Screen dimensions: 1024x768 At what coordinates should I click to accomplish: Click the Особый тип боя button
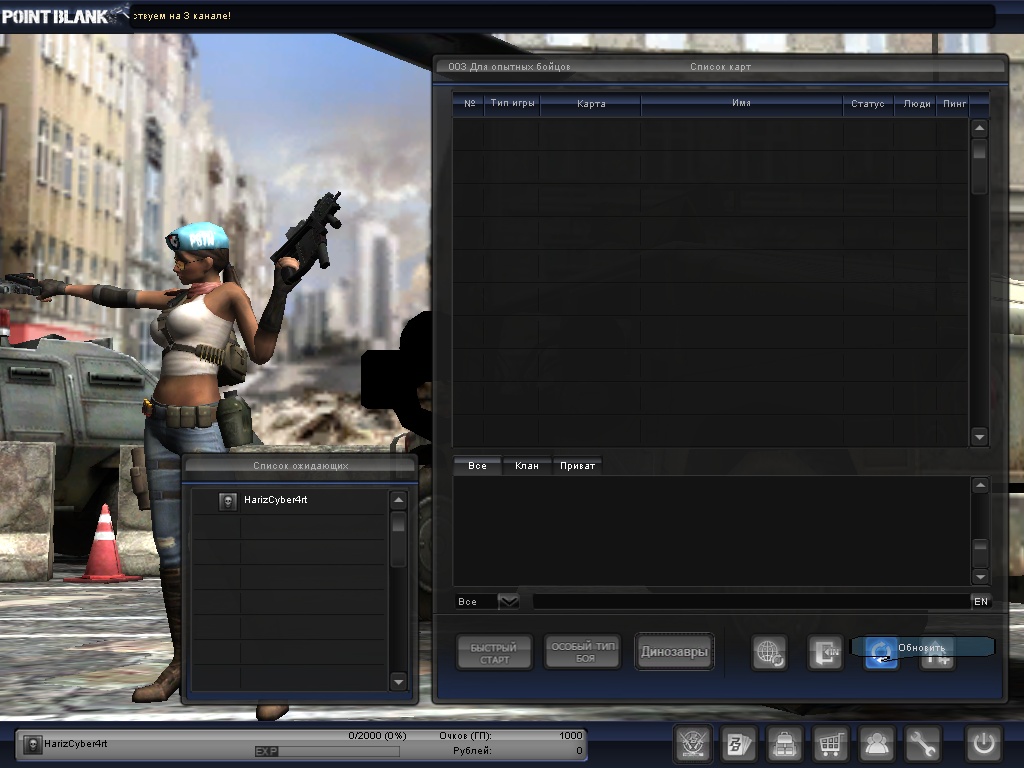point(583,651)
